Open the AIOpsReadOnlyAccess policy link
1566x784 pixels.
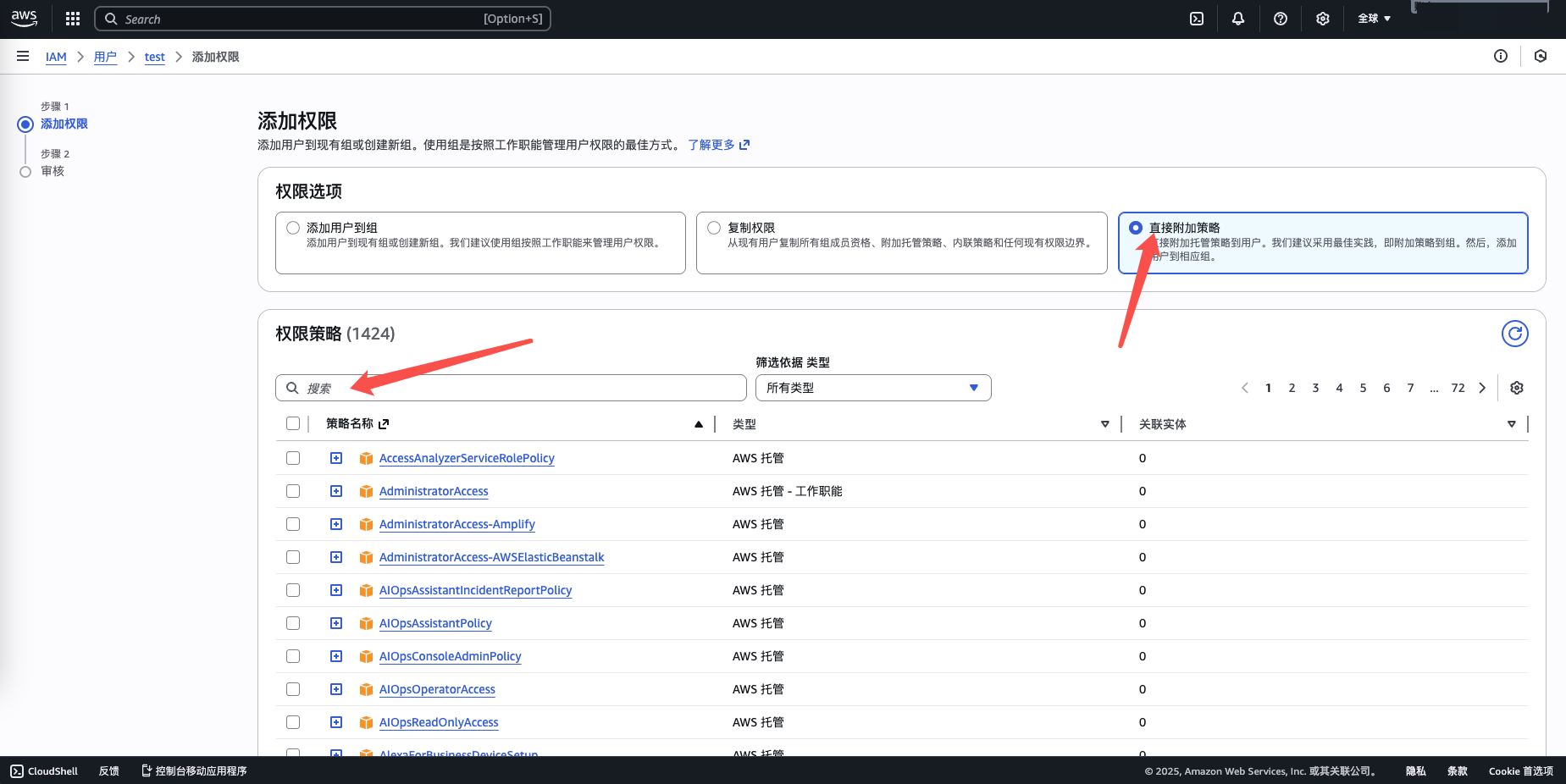(438, 722)
